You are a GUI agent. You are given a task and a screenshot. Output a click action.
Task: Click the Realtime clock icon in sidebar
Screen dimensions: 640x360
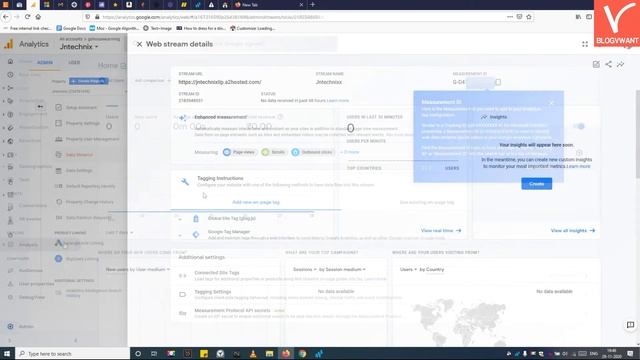10,75
